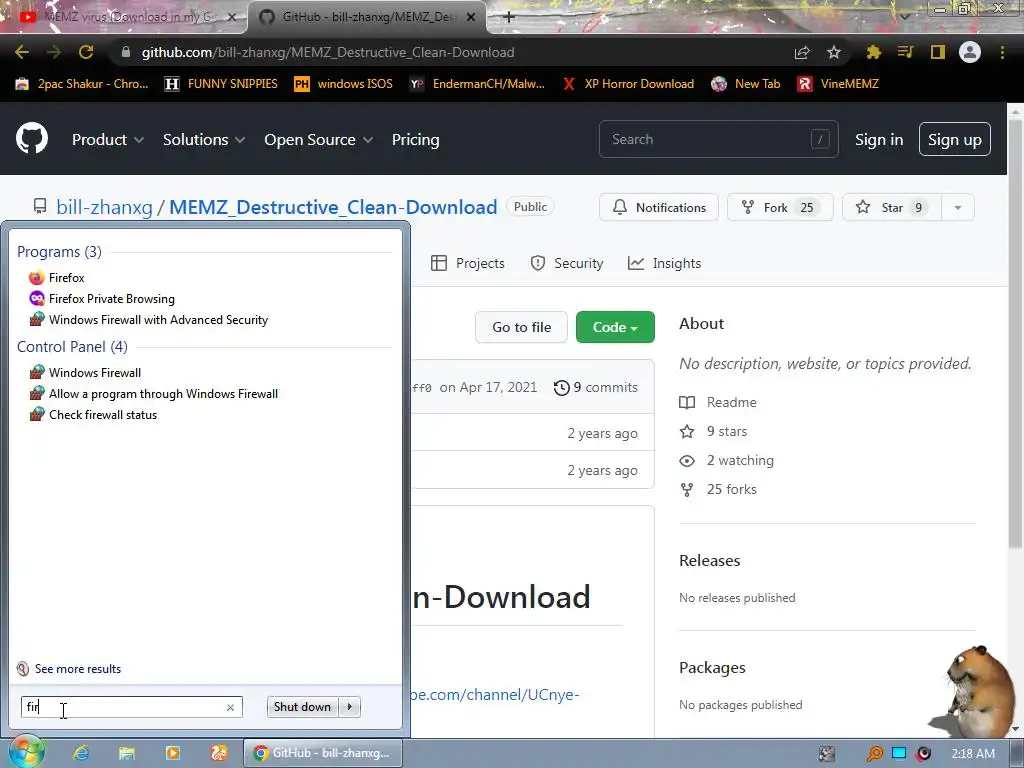Expand the Open Source dropdown
Viewport: 1024px width, 768px height.
pos(319,140)
